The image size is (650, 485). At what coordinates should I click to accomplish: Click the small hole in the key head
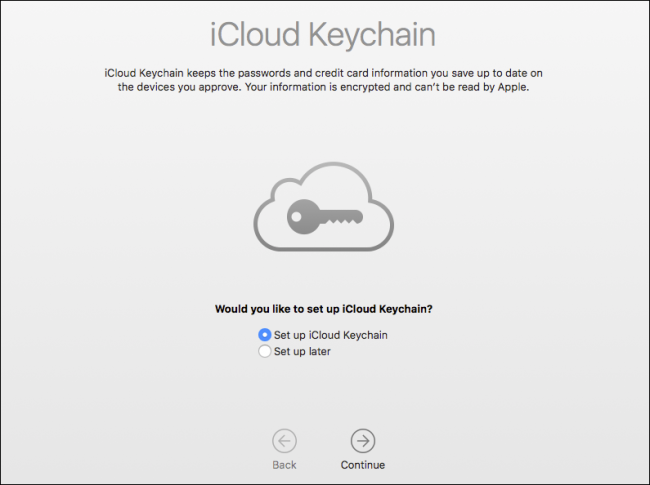(296, 216)
